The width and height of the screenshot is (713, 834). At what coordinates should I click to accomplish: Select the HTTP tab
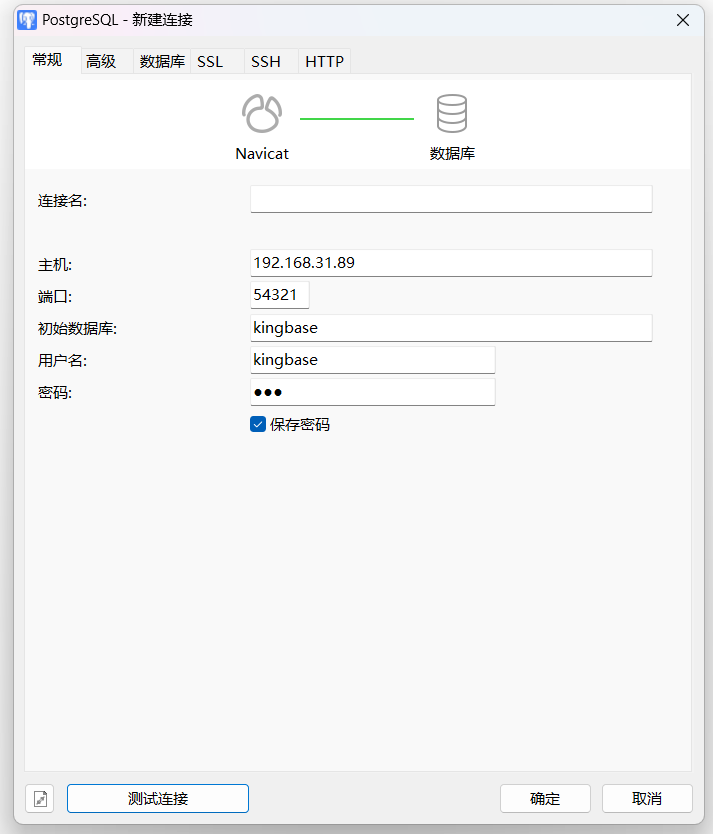point(324,61)
